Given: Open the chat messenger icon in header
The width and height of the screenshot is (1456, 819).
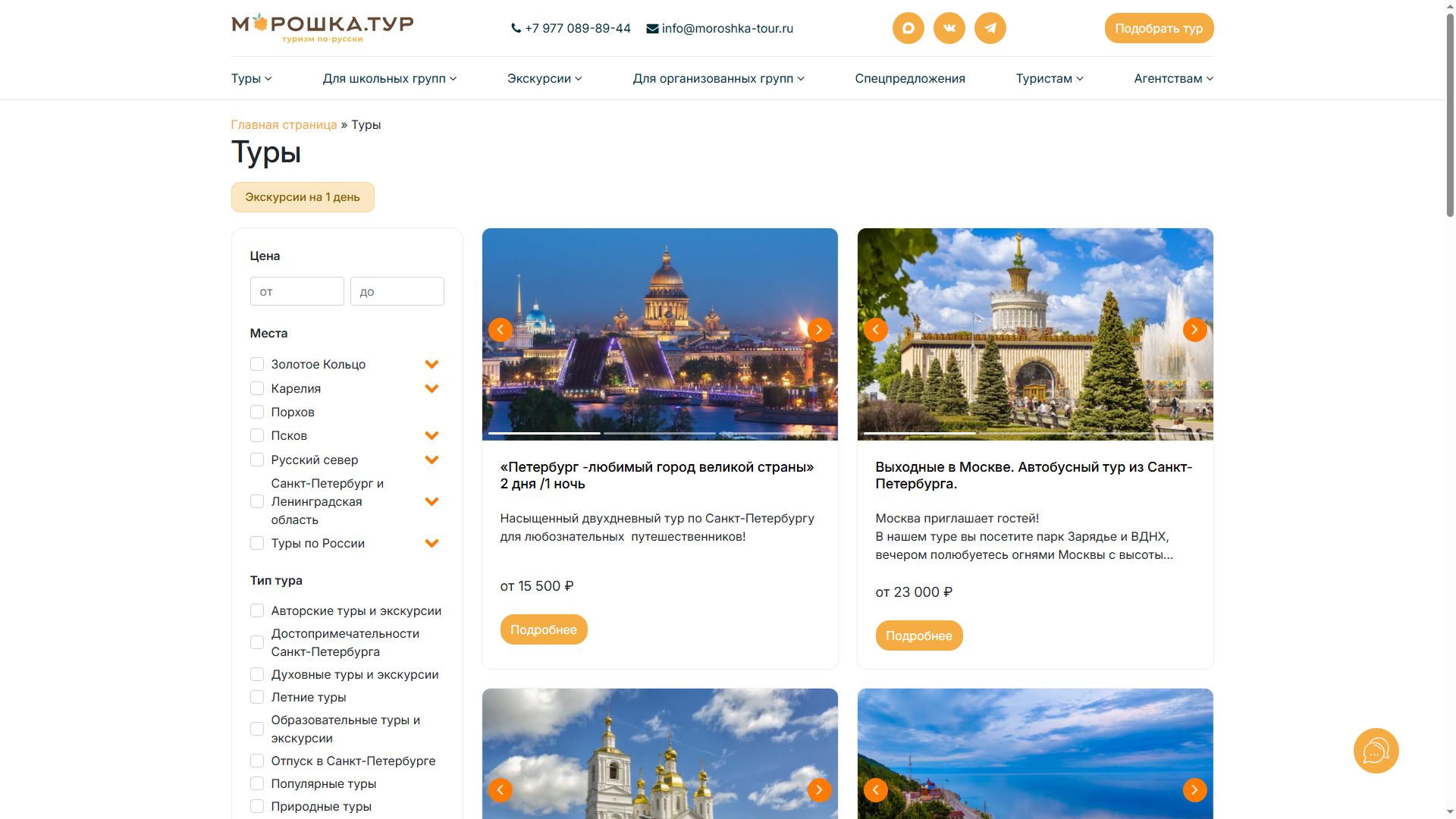Looking at the screenshot, I should tap(908, 28).
